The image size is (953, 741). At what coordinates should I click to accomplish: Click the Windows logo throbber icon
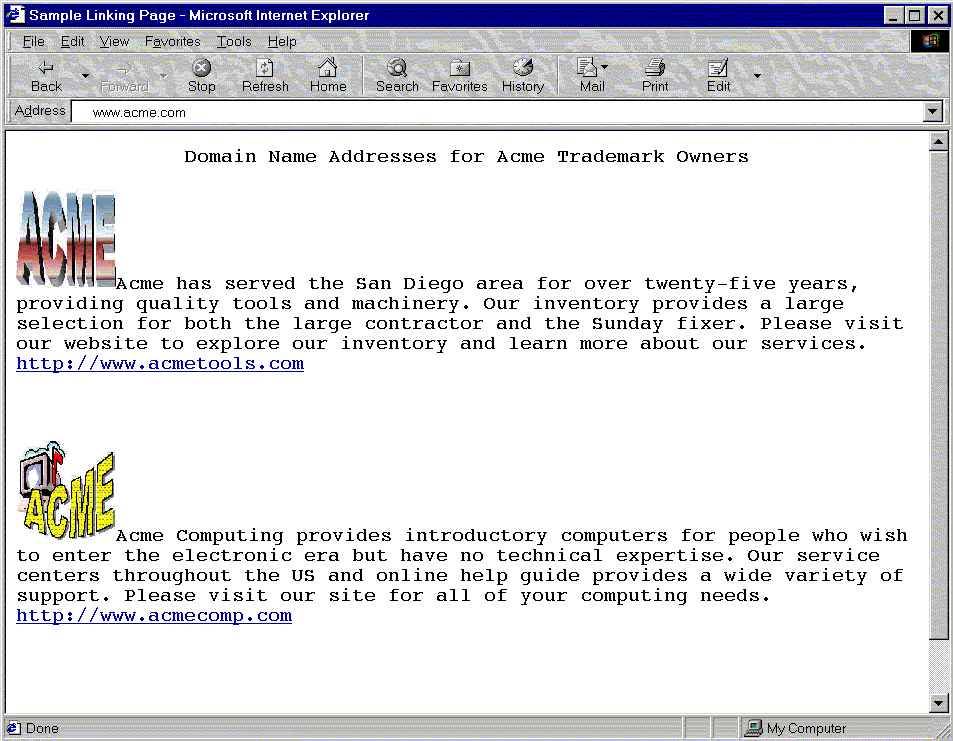pos(930,41)
